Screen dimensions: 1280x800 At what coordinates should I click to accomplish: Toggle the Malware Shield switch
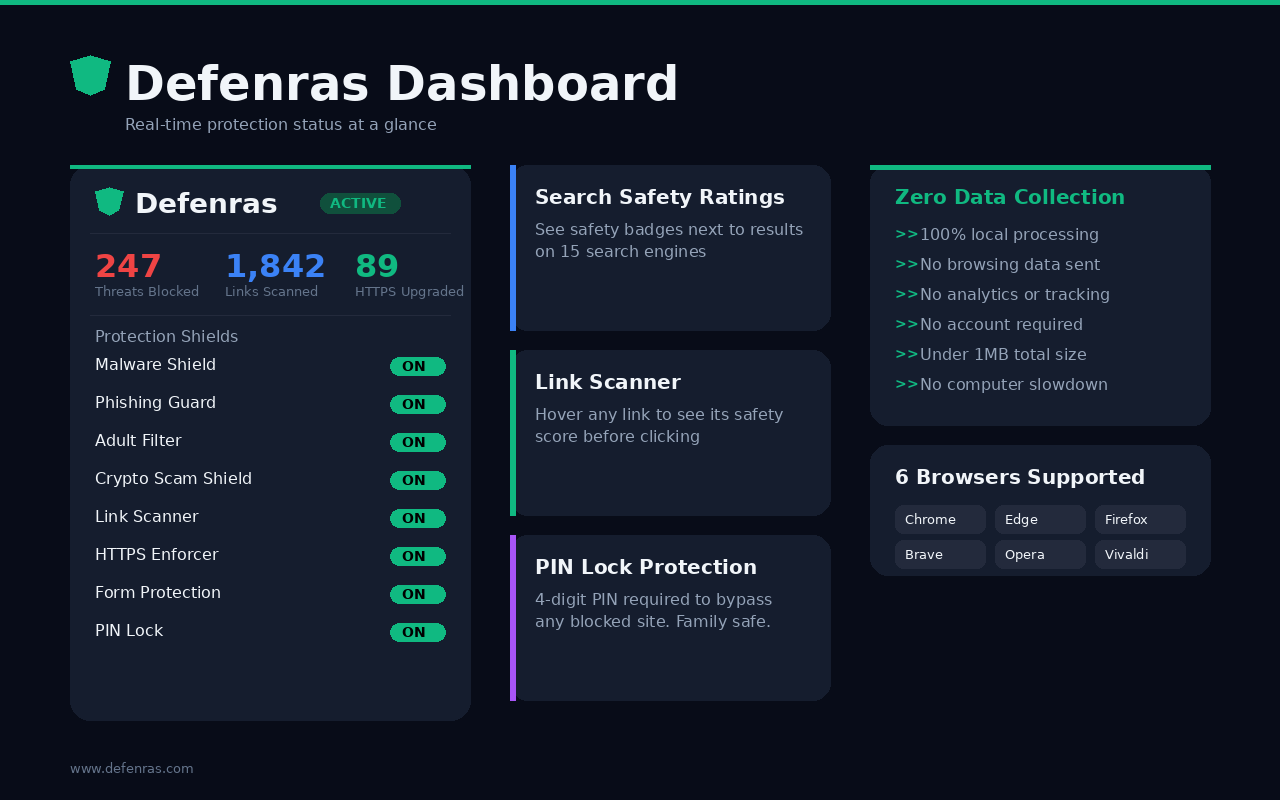click(418, 366)
